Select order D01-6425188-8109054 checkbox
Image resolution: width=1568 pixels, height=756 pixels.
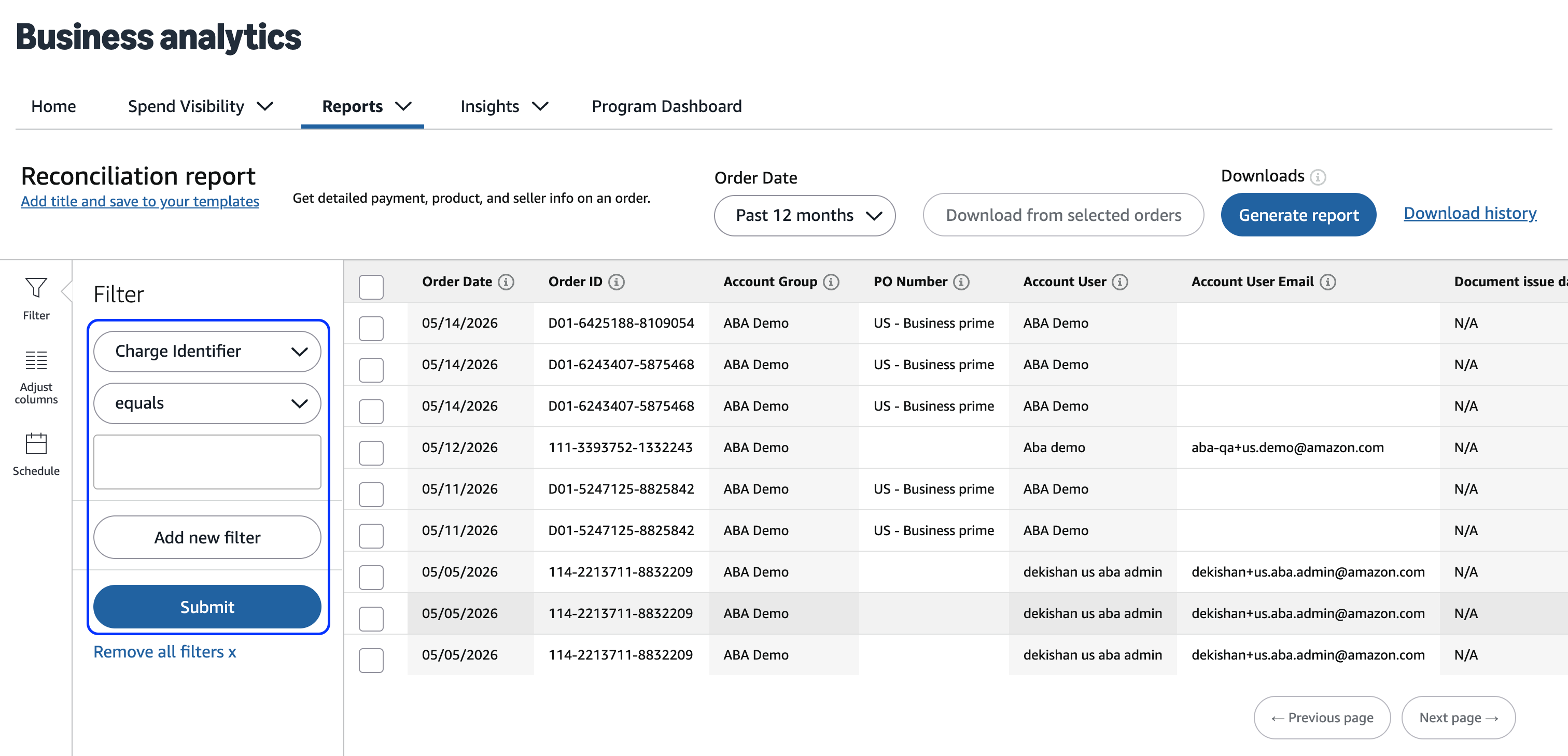tap(371, 328)
